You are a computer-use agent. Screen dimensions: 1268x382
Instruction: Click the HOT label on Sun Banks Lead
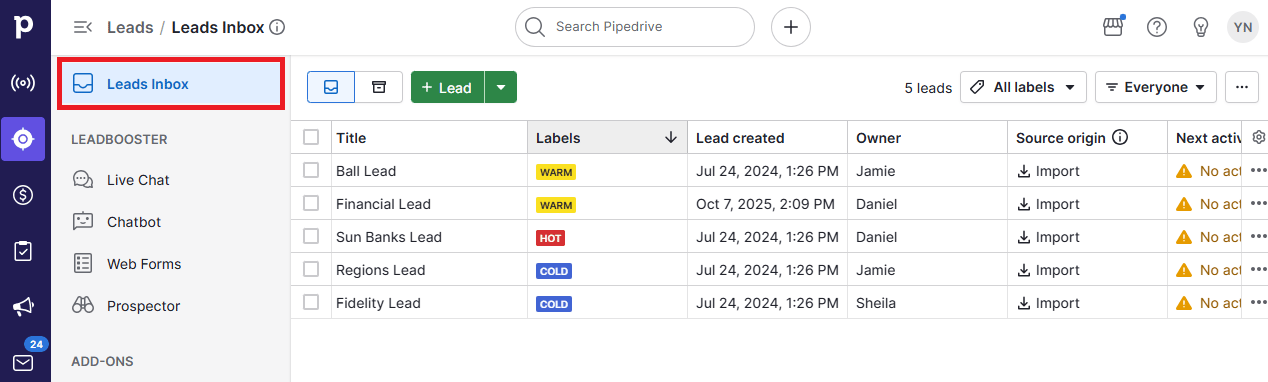(550, 238)
